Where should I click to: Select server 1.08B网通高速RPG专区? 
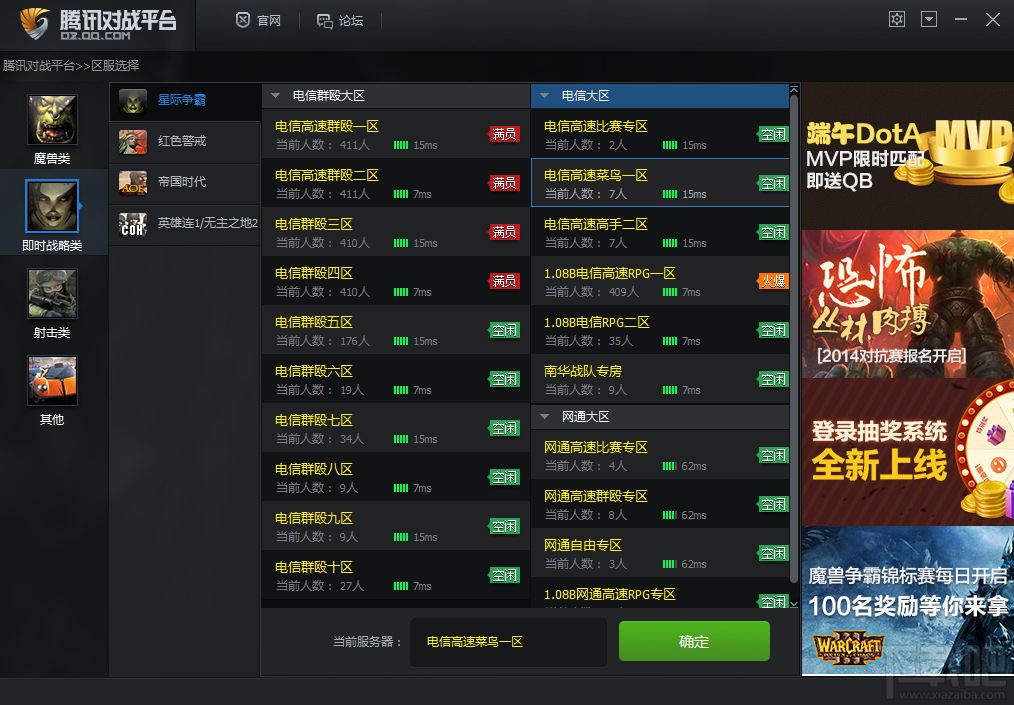pos(660,592)
